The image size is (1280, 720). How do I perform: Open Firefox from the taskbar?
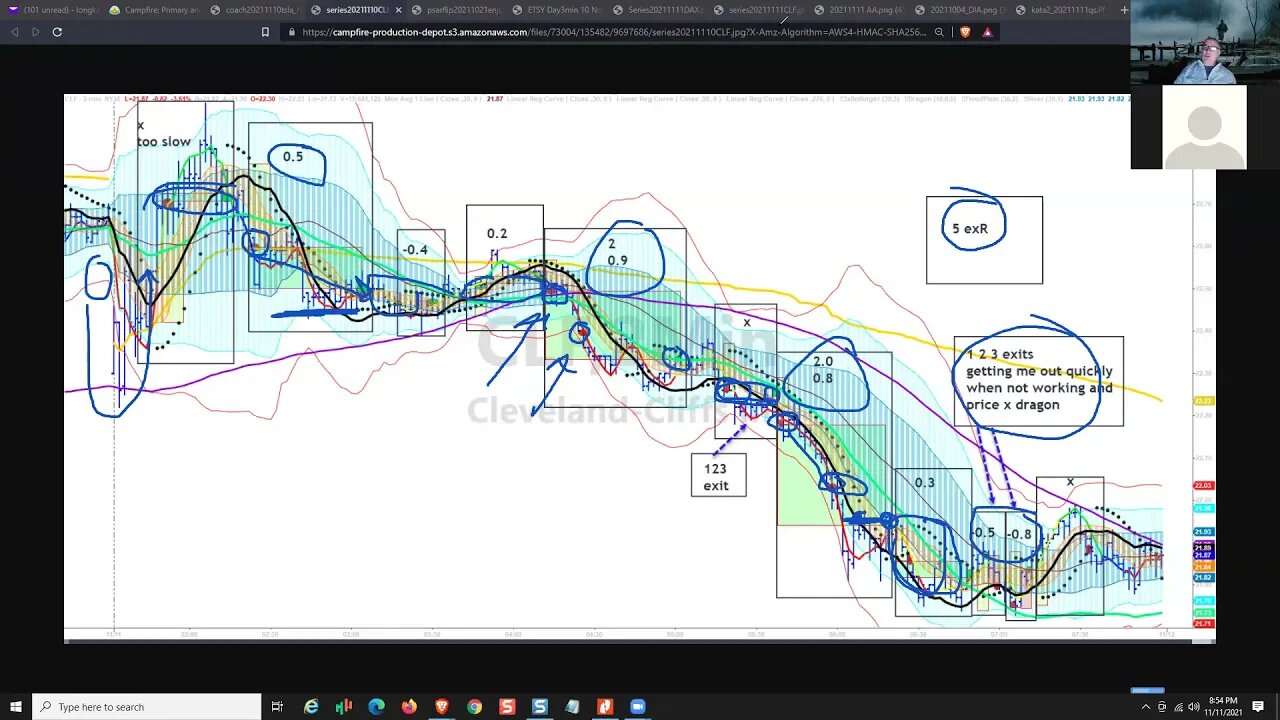click(x=409, y=707)
